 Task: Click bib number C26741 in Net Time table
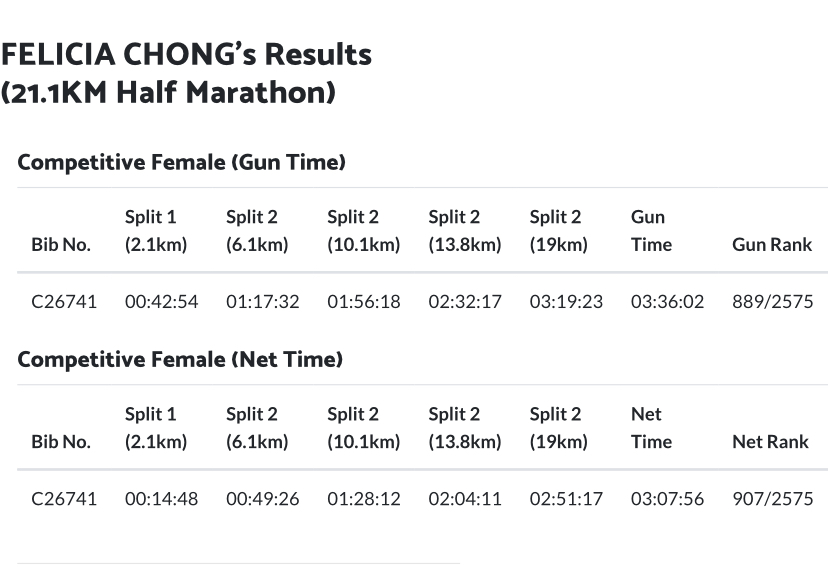click(64, 498)
